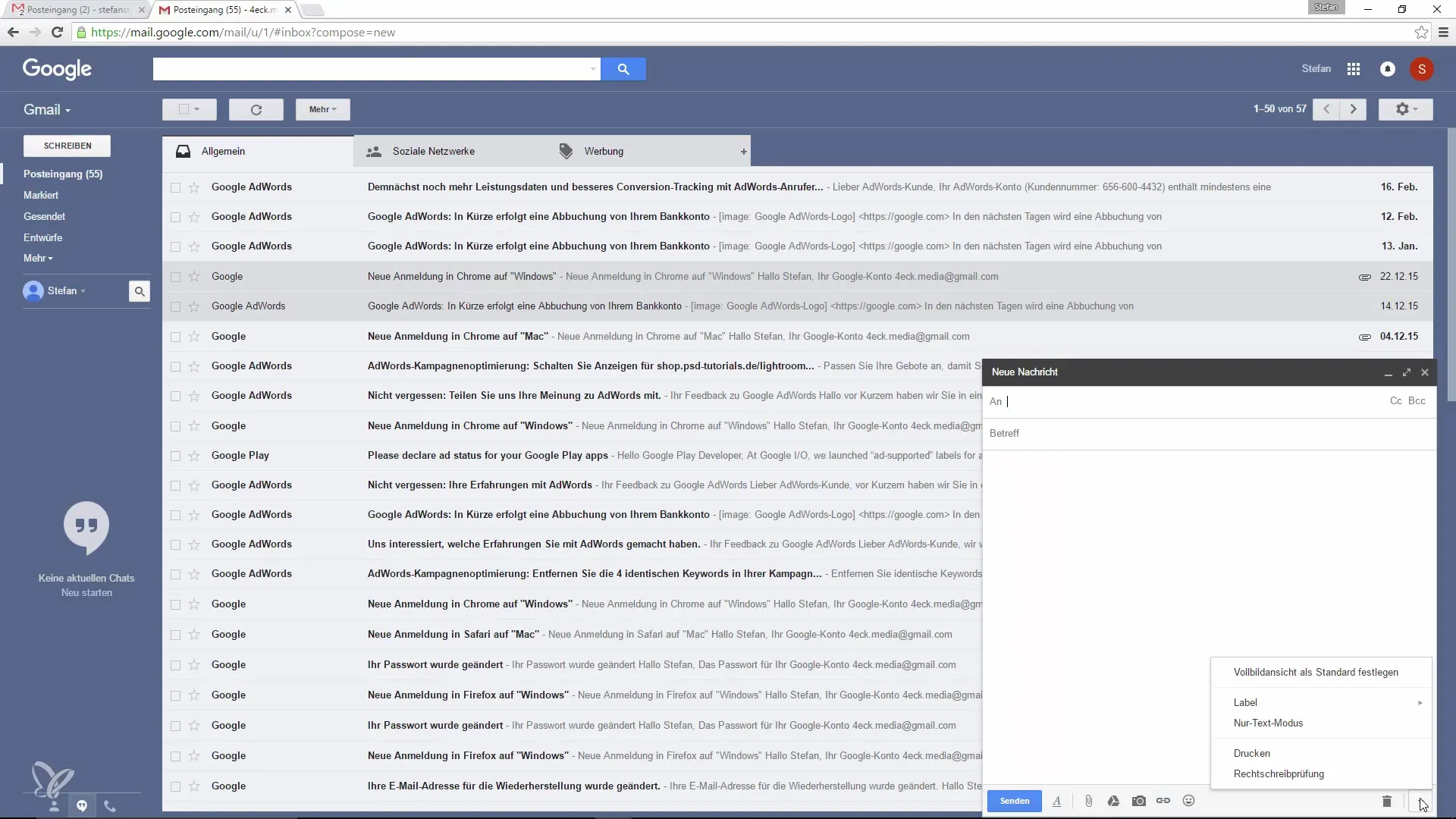The image size is (1456, 819).
Task: Insert photo with the camera icon
Action: 1139,801
